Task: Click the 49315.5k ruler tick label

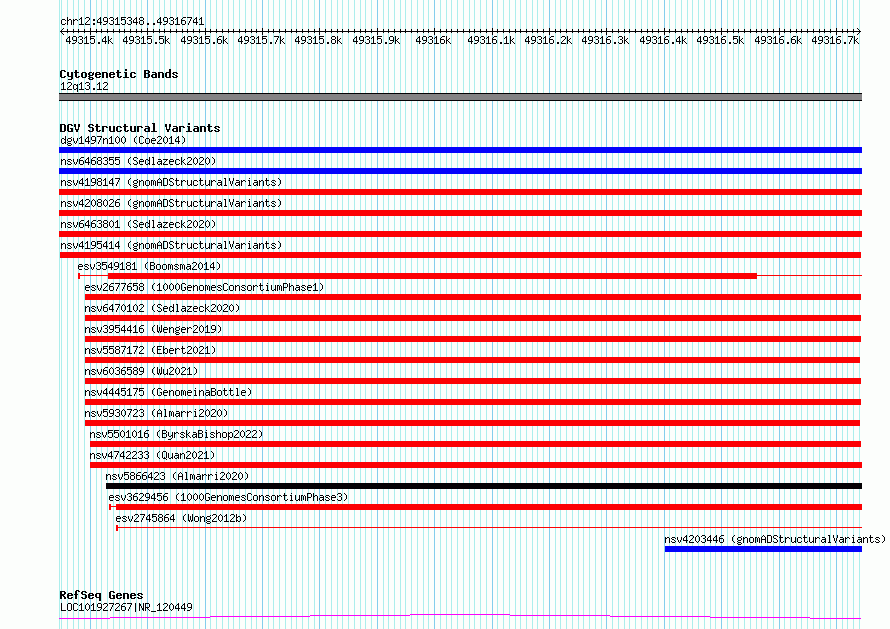Action: 146,40
